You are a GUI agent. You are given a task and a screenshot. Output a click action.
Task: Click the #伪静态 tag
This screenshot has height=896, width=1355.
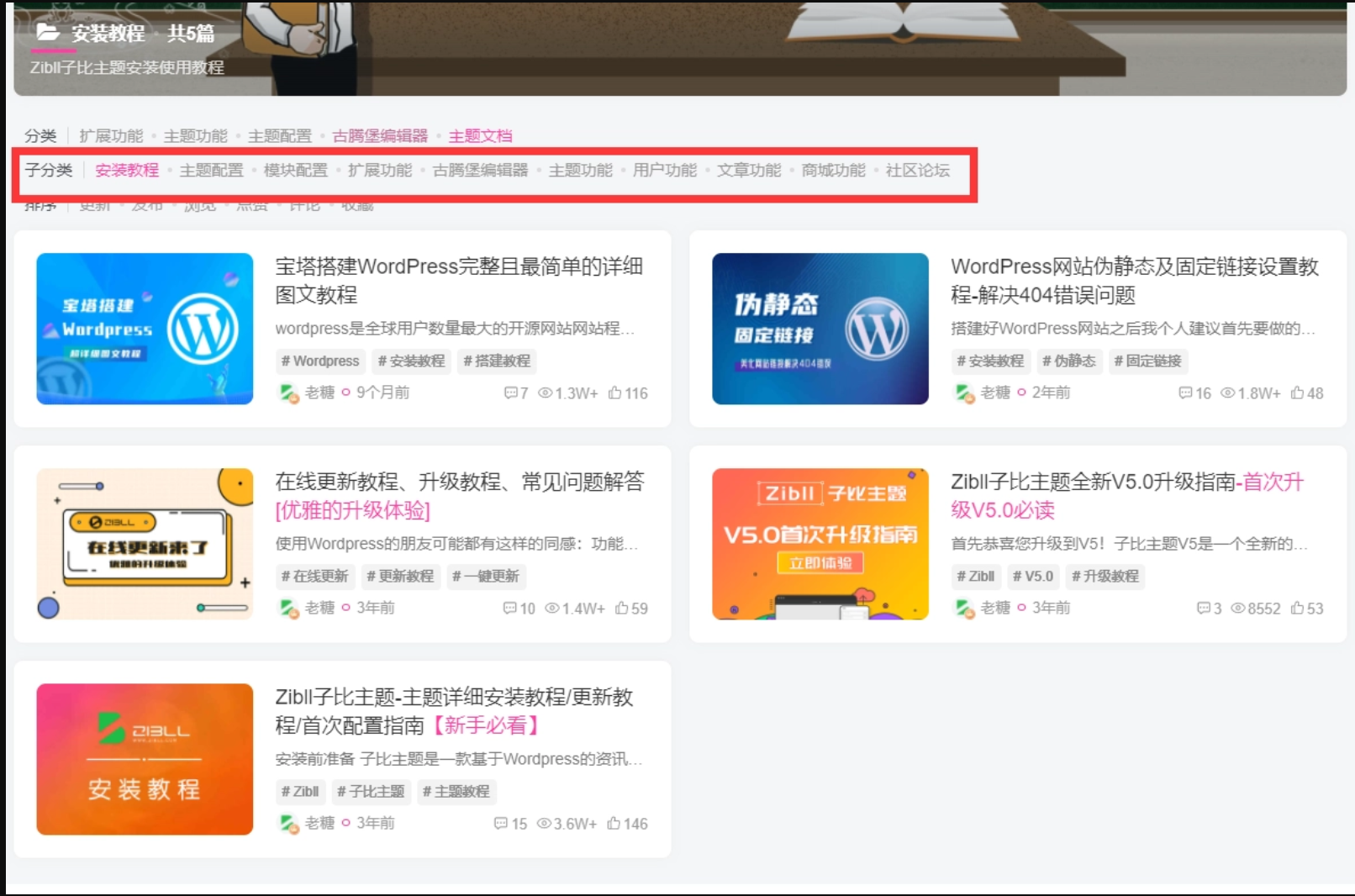1068,361
